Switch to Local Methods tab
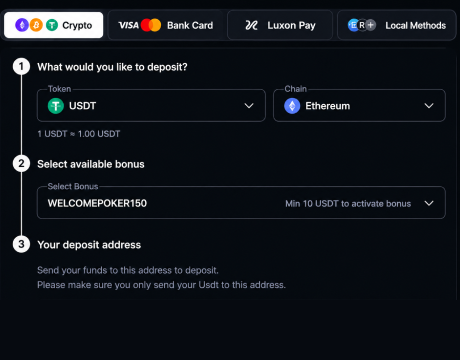 click(396, 25)
